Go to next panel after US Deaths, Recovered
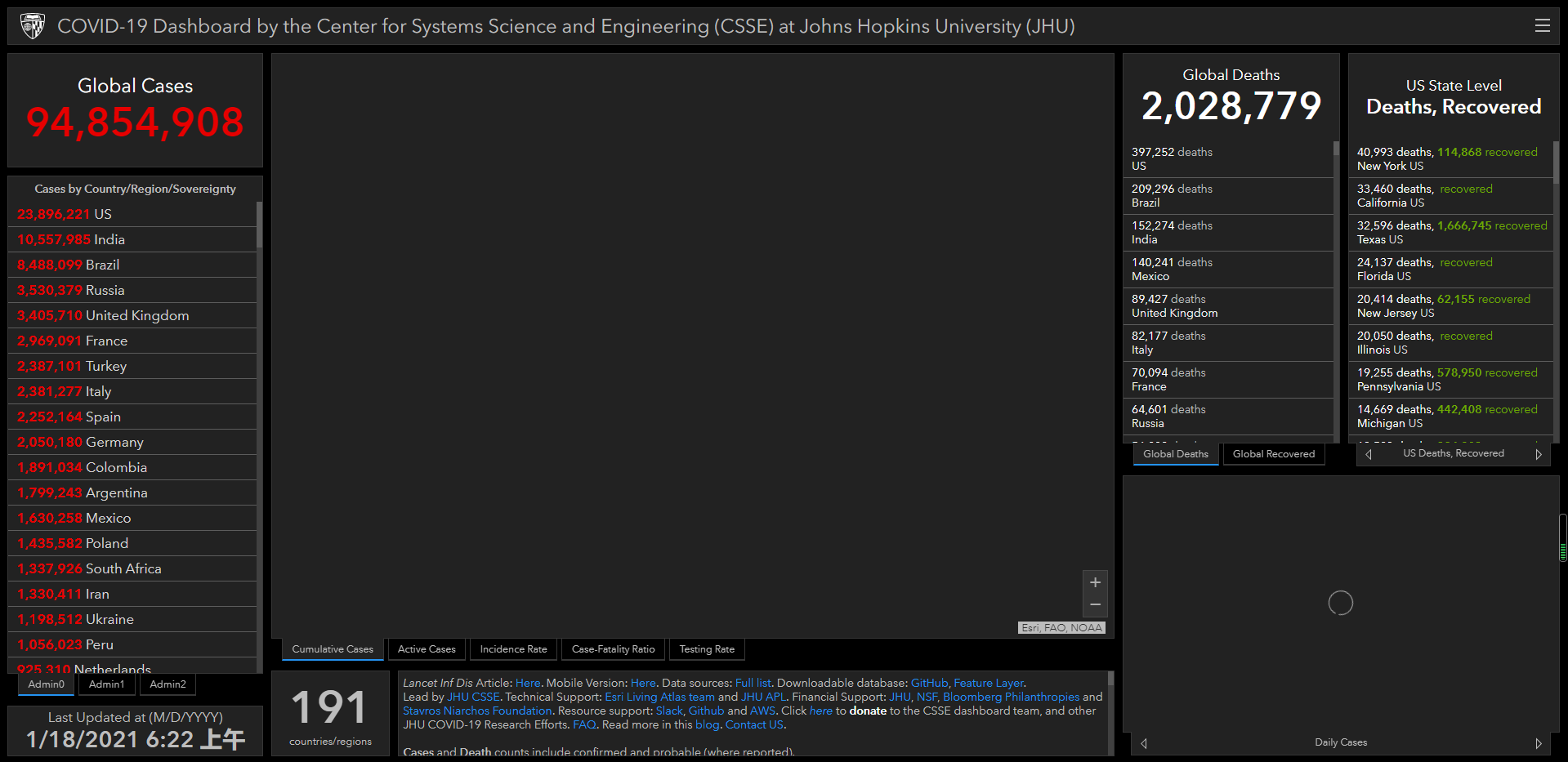The image size is (1568, 762). (x=1538, y=454)
